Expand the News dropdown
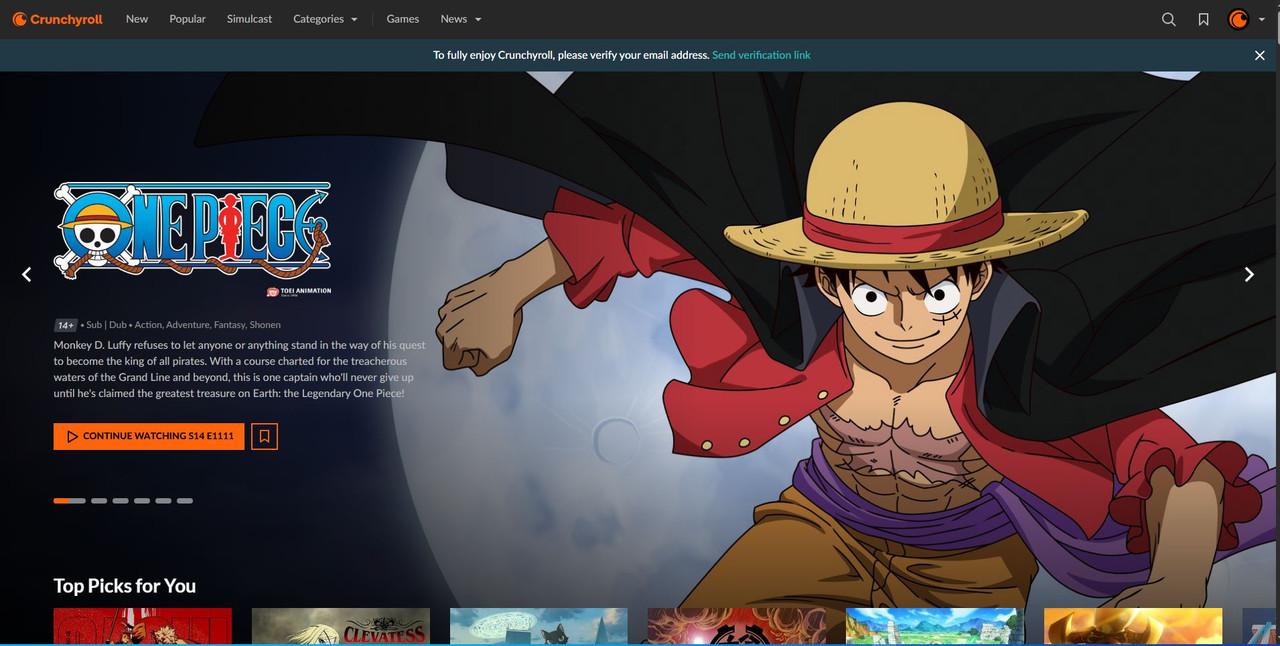 [461, 19]
